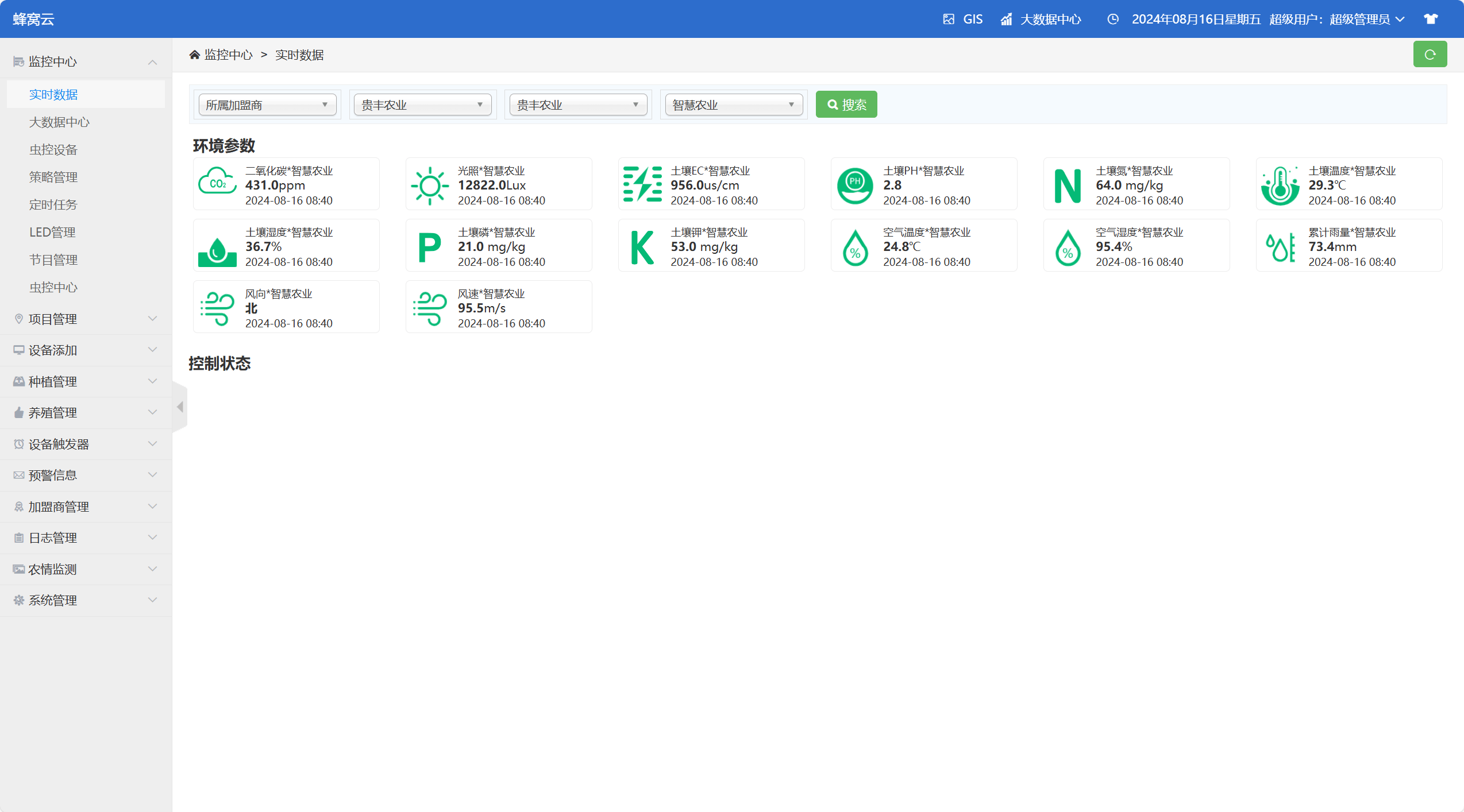Click the 大数据中心 chart icon in header
Screen dimensions: 1464x812
point(1006,20)
